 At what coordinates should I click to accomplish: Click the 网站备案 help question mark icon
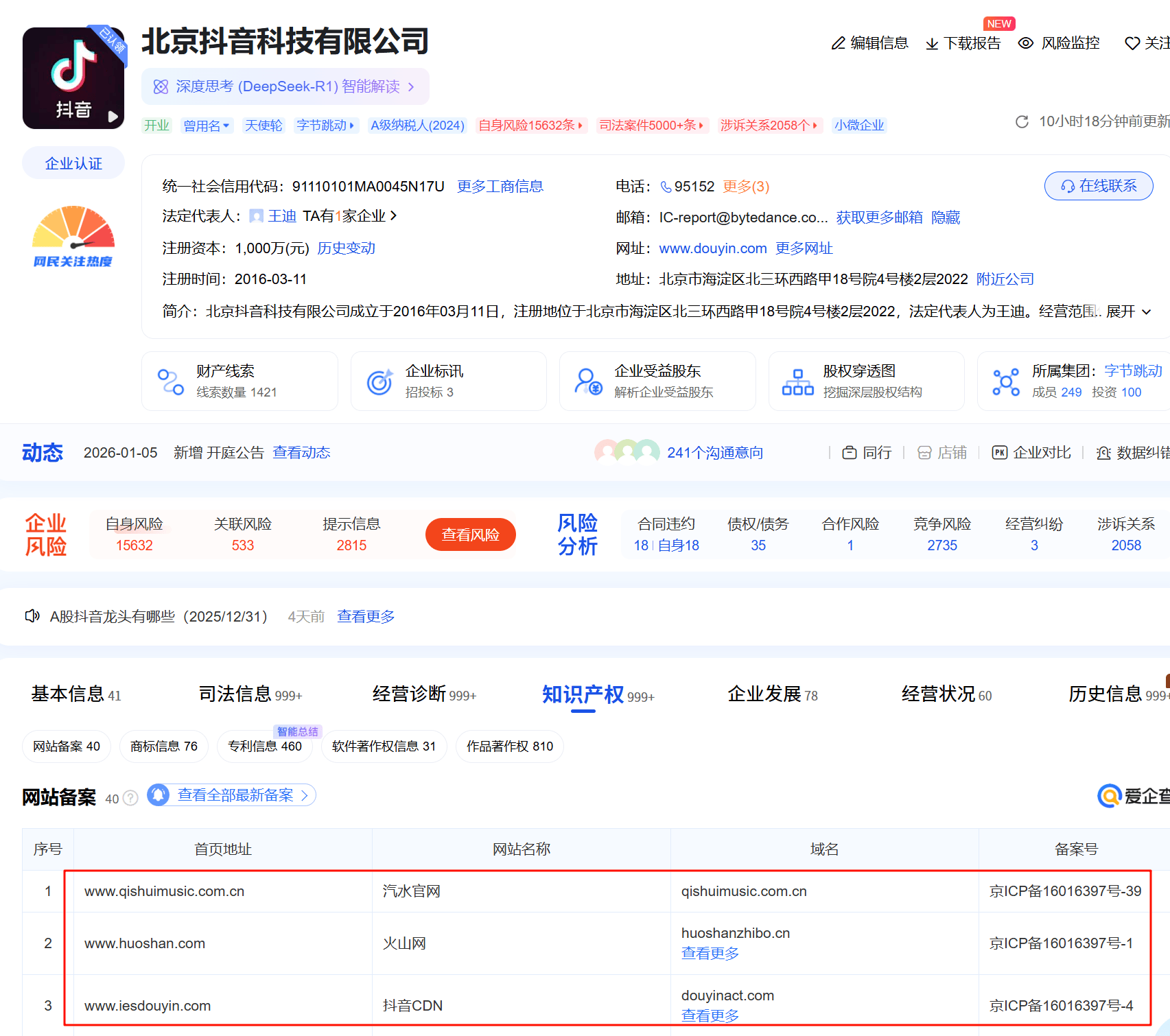point(130,798)
